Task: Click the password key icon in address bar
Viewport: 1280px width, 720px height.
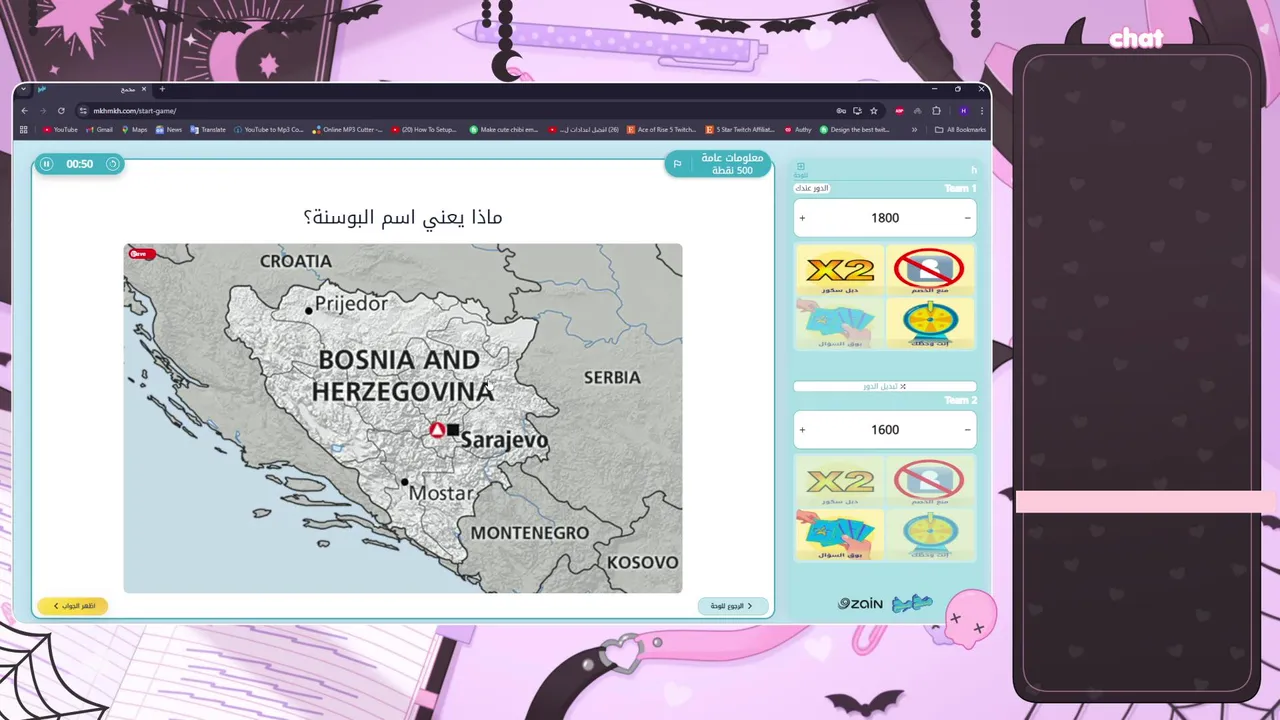Action: (841, 111)
